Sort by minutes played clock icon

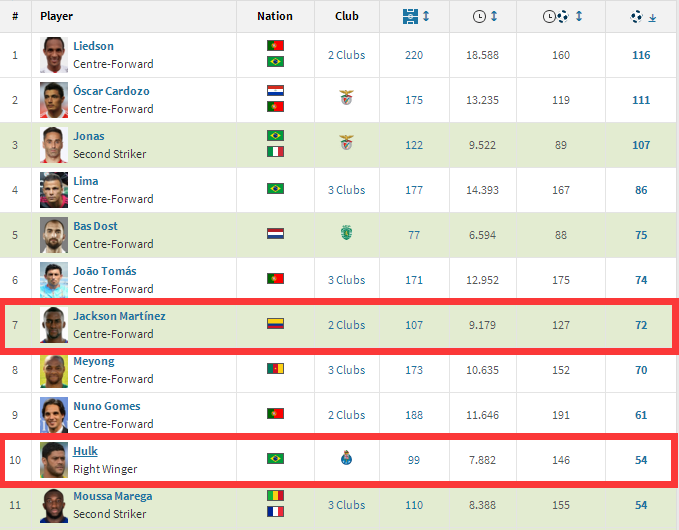(483, 16)
